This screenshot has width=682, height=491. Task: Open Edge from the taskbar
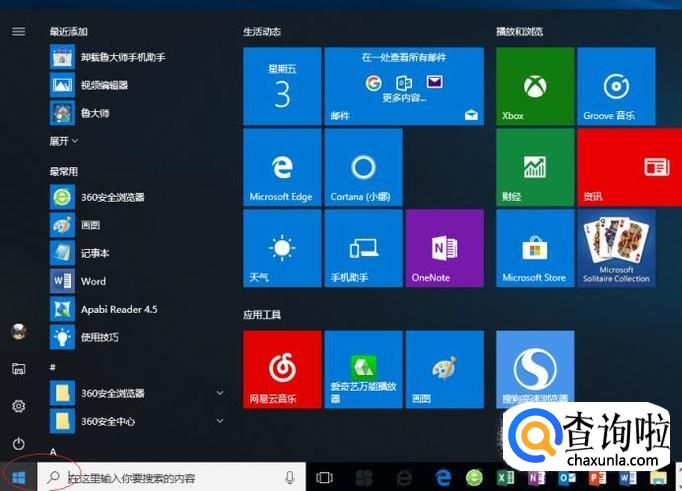click(443, 478)
